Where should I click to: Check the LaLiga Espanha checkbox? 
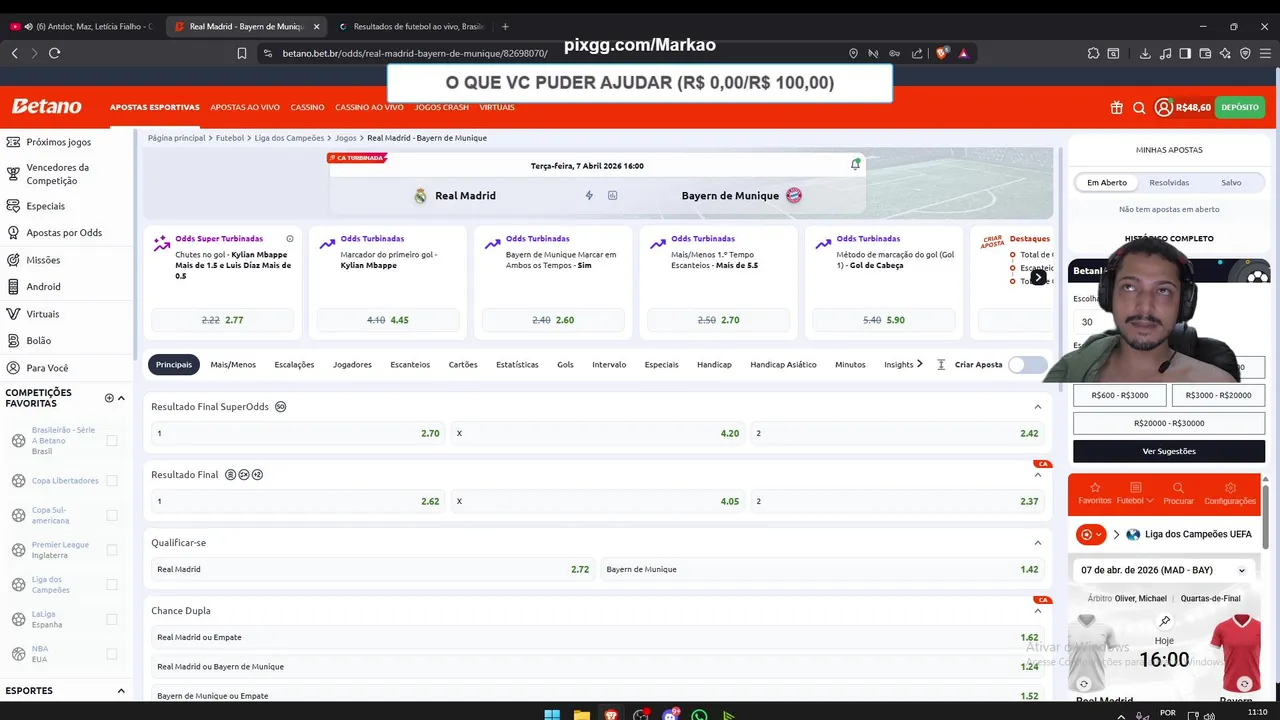112,619
